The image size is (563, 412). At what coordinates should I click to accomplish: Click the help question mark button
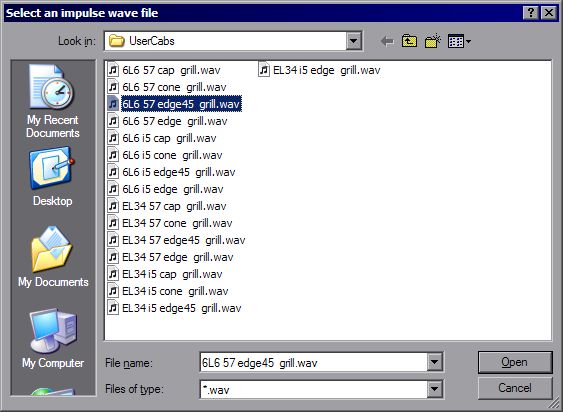point(530,13)
